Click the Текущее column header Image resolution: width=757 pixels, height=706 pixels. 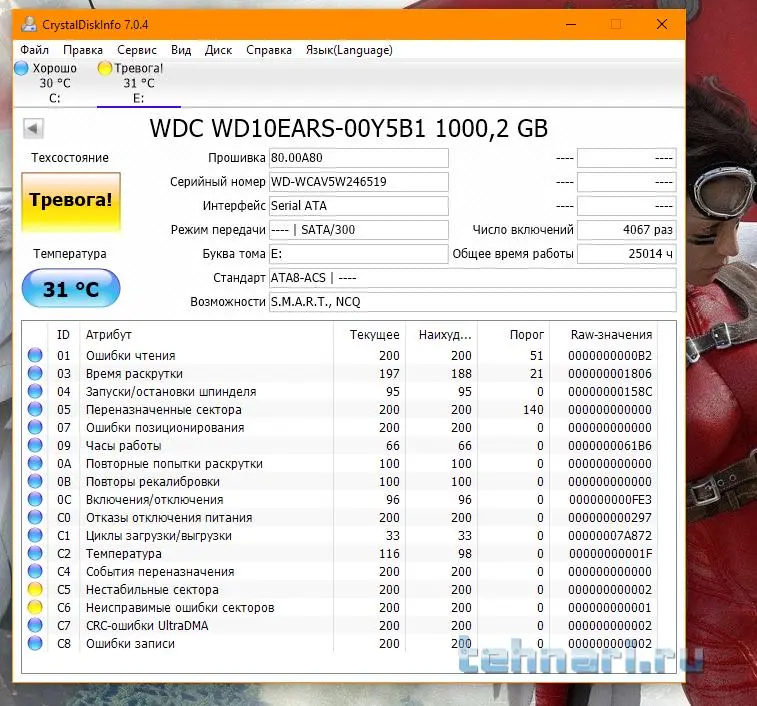(369, 335)
